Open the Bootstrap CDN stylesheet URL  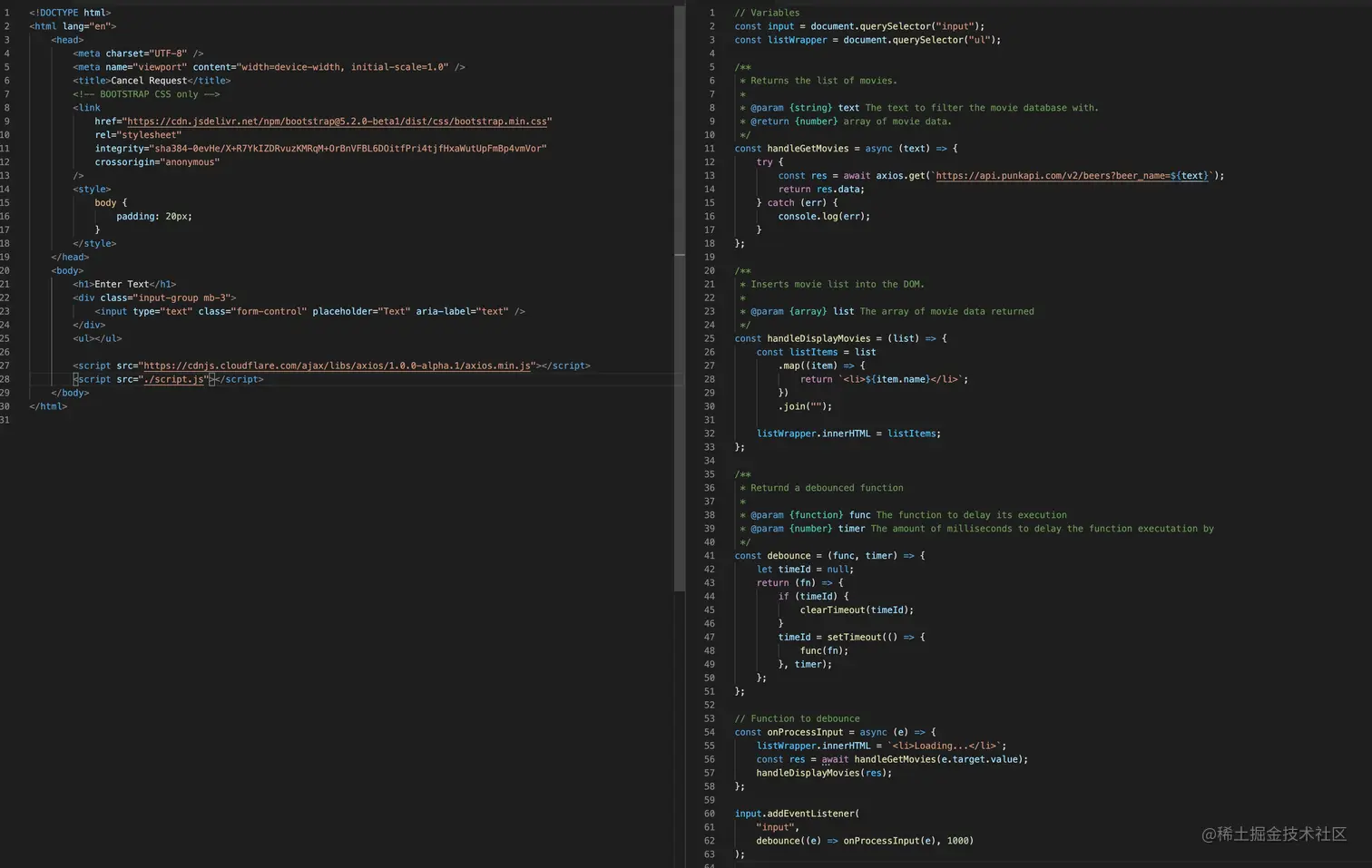tap(337, 122)
